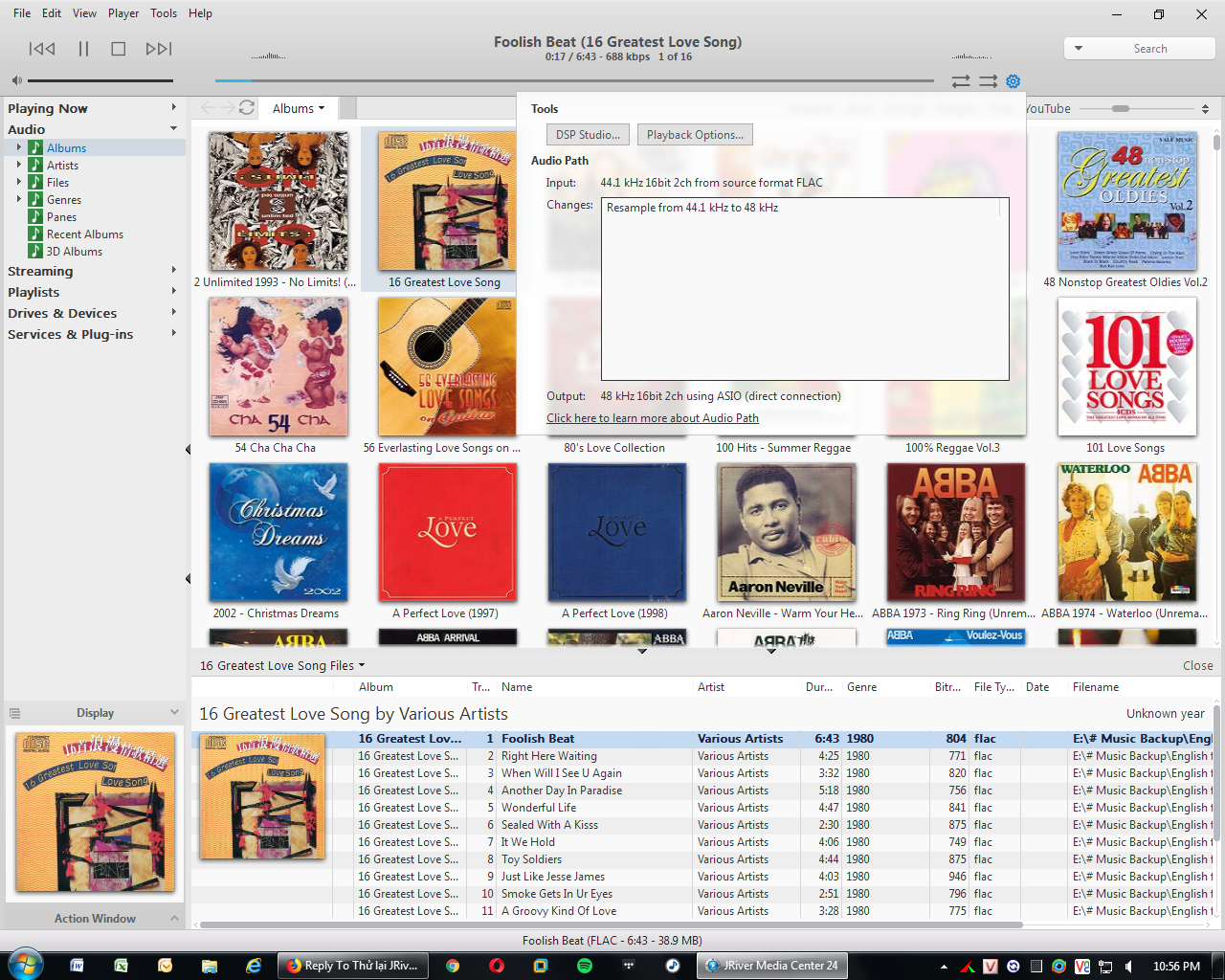
Task: Open the File menu
Action: pyautogui.click(x=22, y=13)
